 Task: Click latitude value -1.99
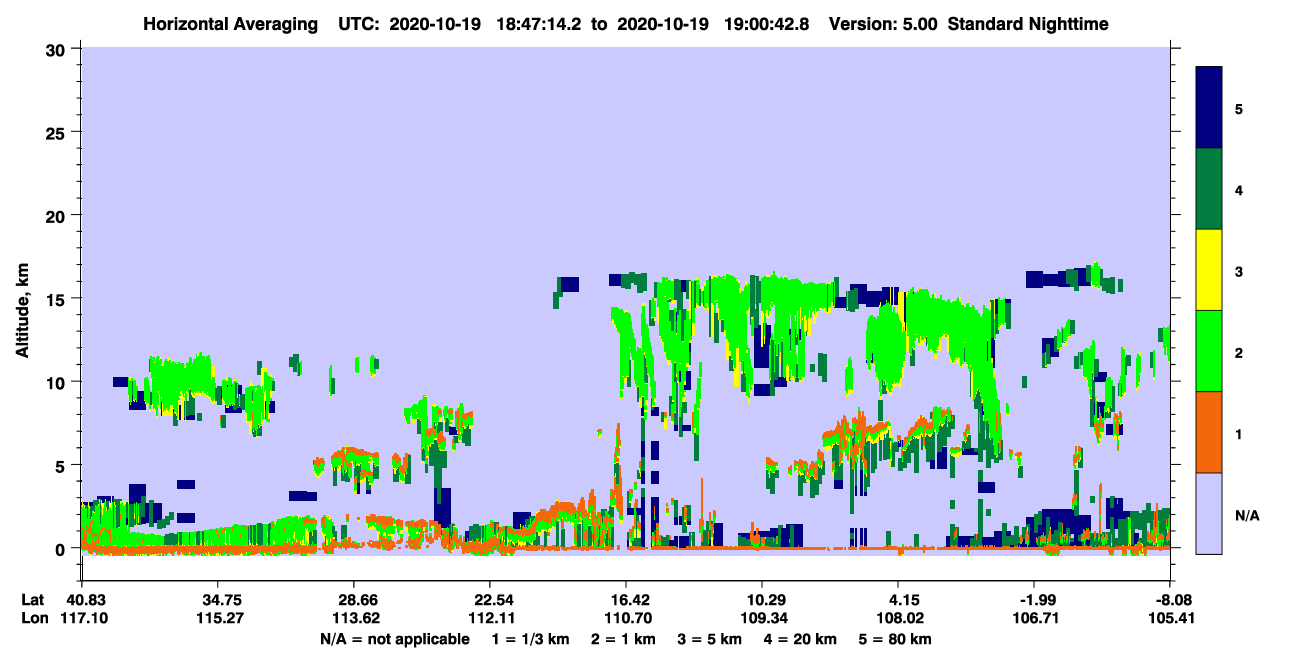click(x=1034, y=600)
